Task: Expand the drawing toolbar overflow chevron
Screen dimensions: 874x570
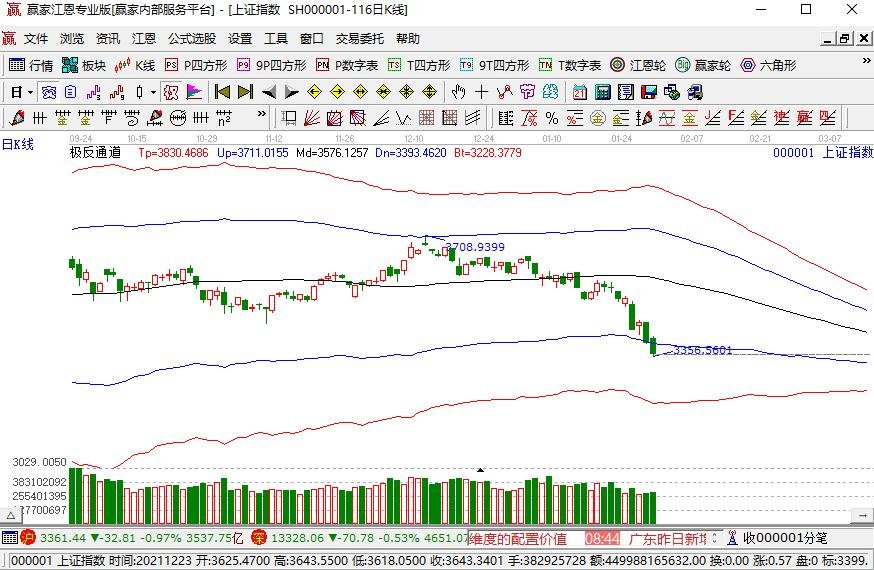Action: point(261,114)
